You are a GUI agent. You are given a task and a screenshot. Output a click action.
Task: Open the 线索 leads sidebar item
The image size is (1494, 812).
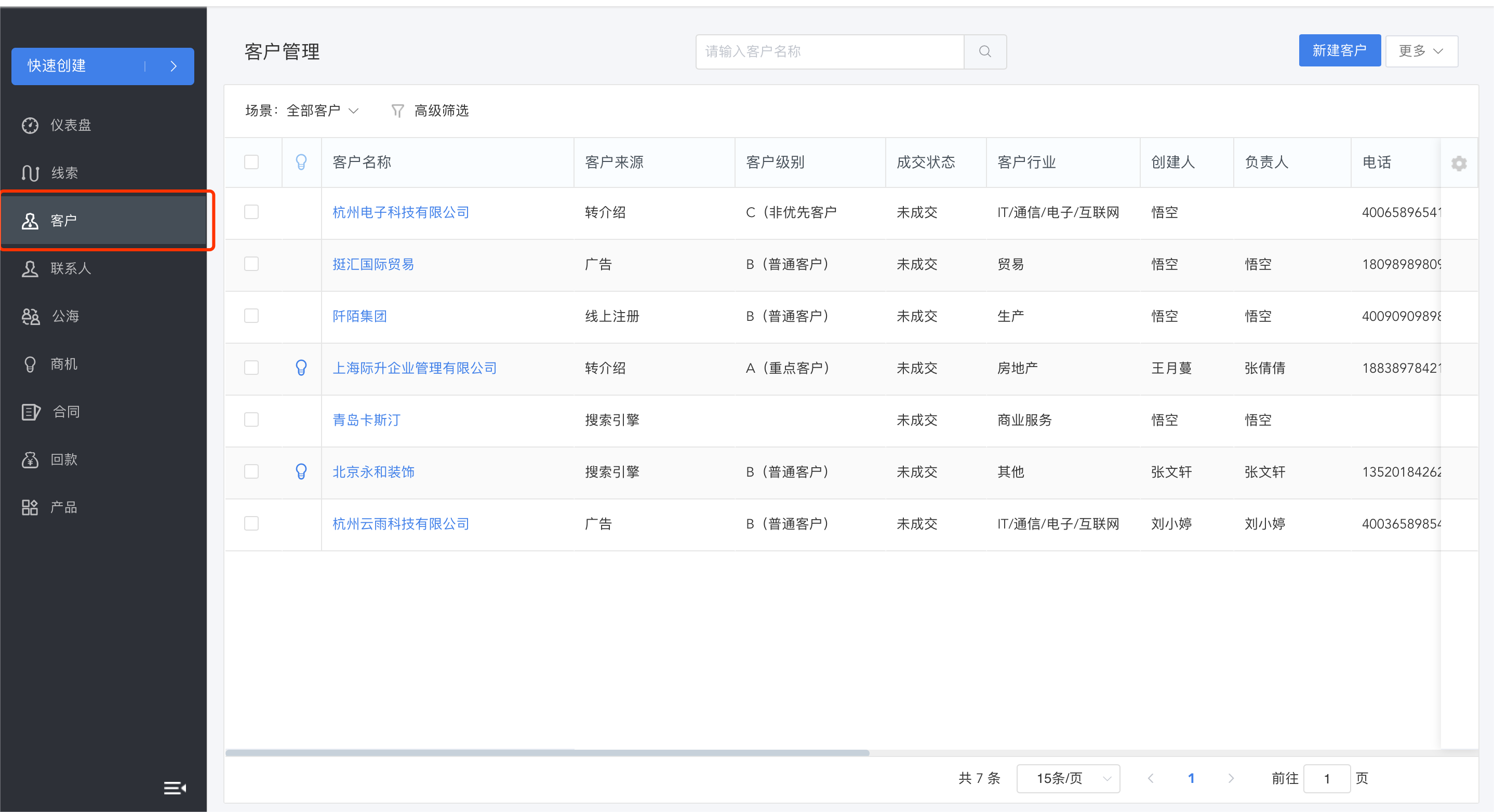click(x=103, y=173)
